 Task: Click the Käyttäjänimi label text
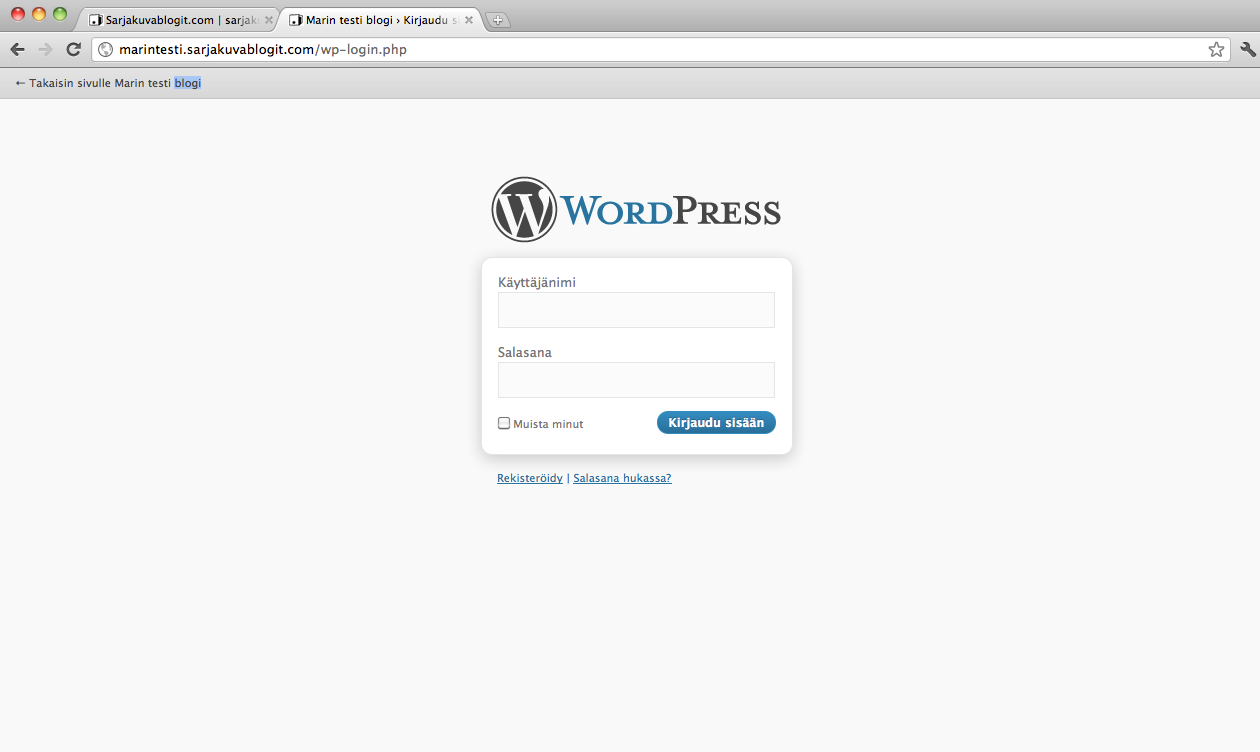pos(537,283)
